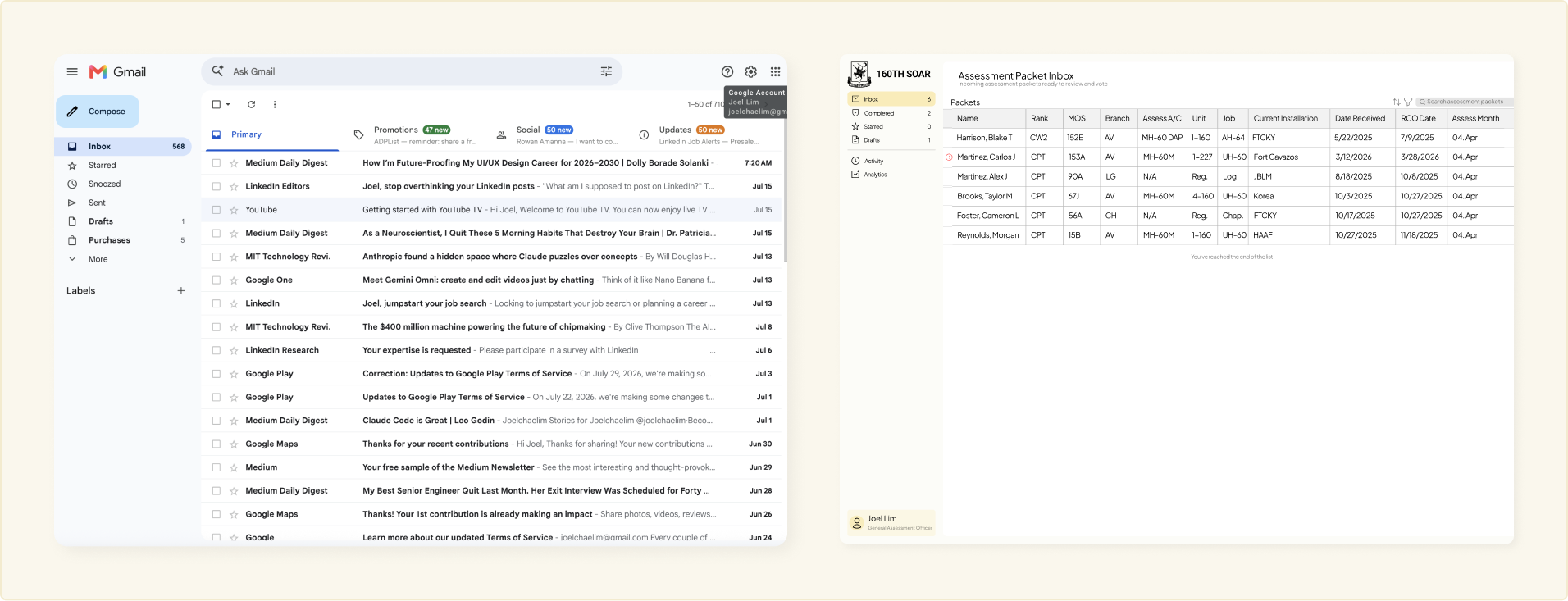The height and width of the screenshot is (601, 1568).
Task: Switch to the Primary tab
Action: click(271, 135)
